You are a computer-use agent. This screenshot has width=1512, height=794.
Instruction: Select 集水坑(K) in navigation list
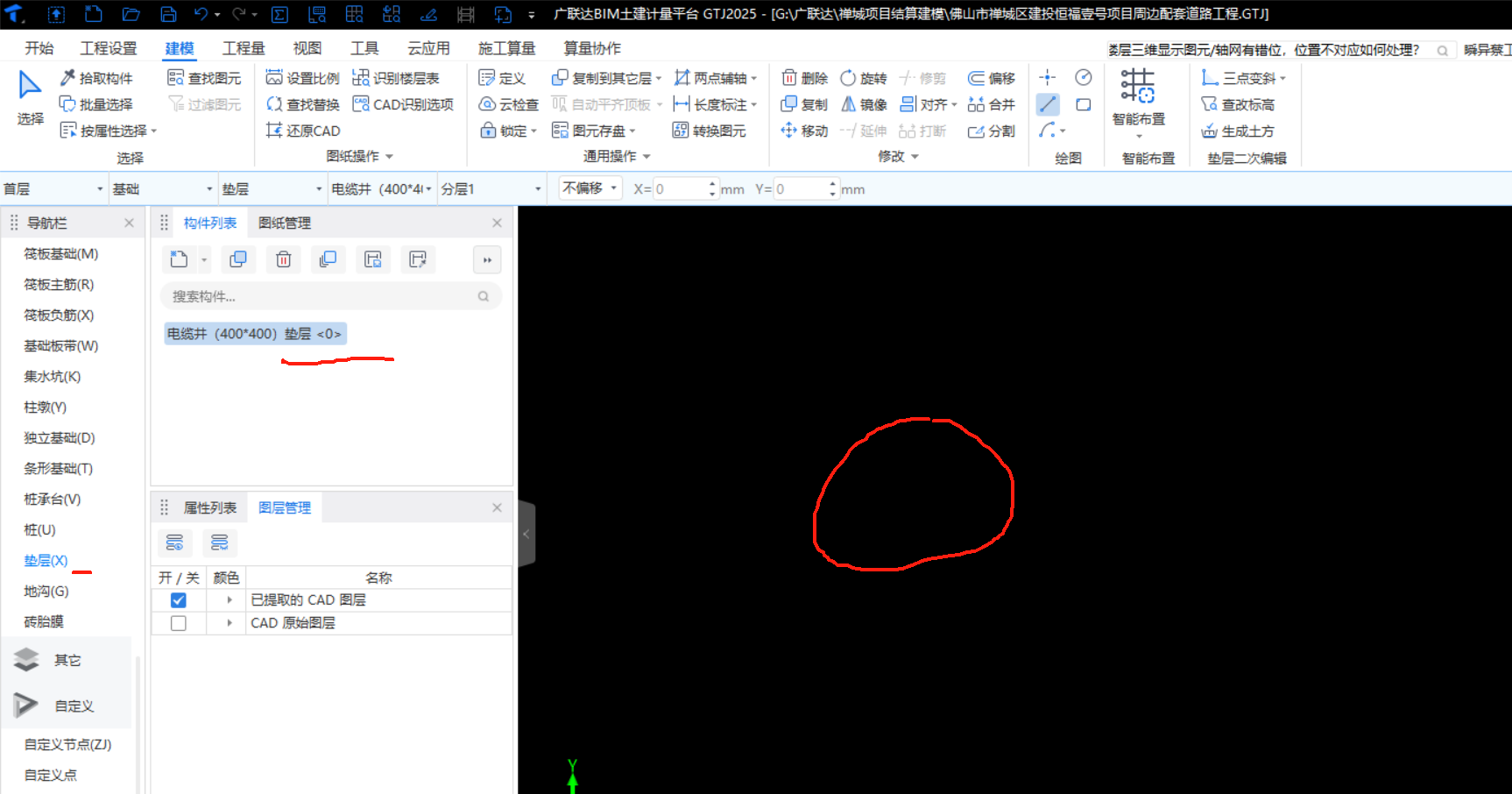53,377
